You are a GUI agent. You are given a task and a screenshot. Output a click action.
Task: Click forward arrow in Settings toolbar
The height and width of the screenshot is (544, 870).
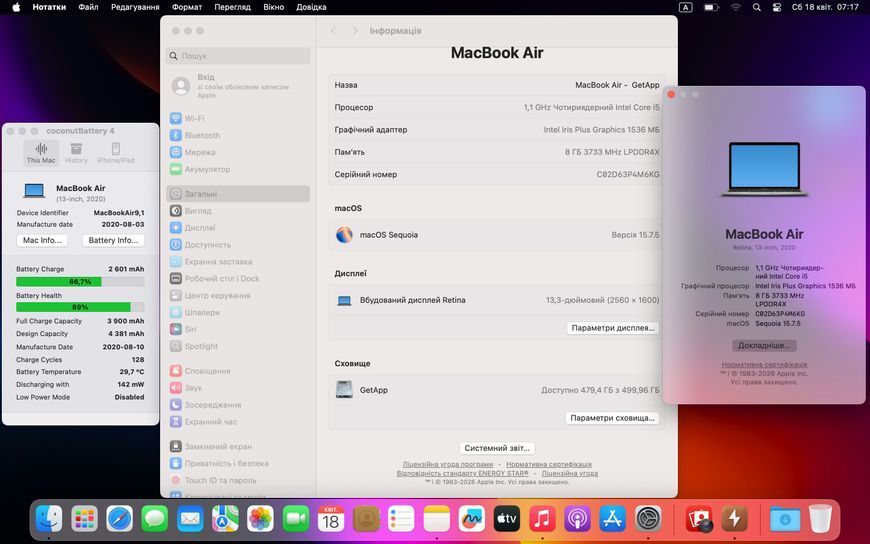click(x=355, y=31)
